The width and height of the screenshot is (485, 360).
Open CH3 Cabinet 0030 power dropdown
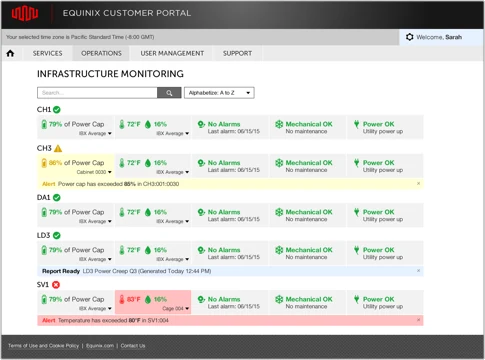(94, 172)
